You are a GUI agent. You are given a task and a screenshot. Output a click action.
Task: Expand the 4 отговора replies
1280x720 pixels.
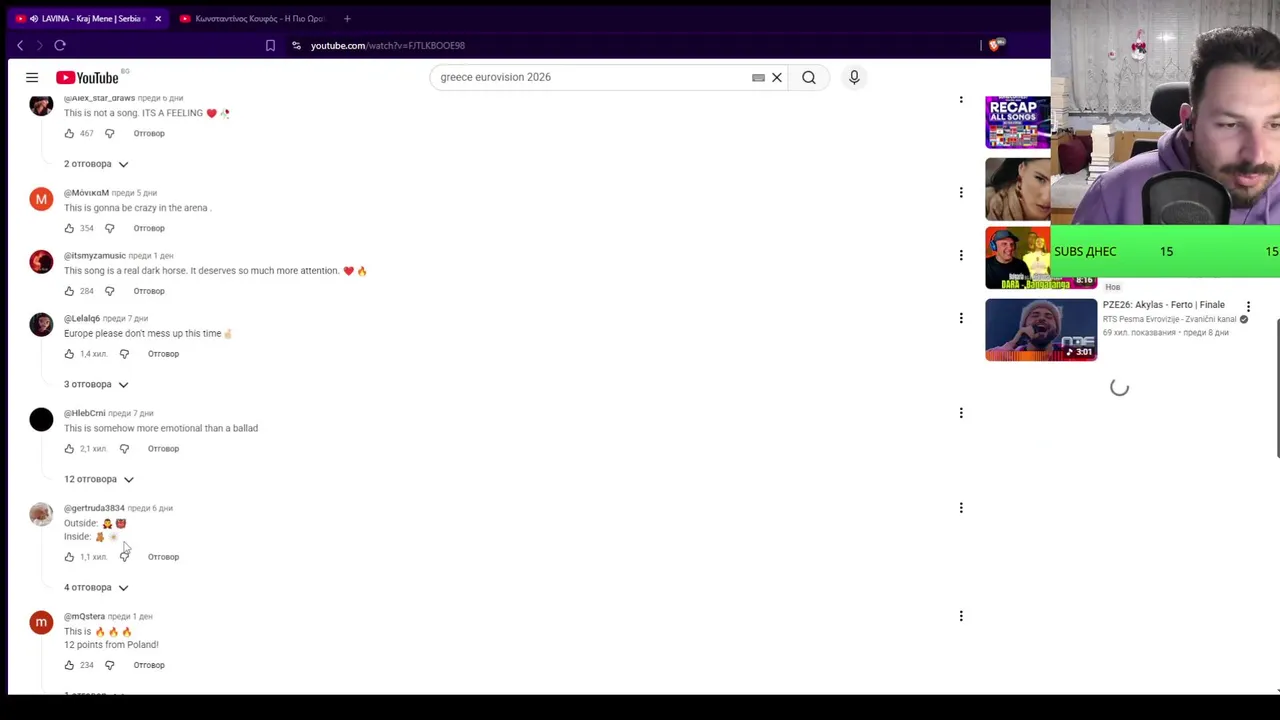pyautogui.click(x=96, y=587)
